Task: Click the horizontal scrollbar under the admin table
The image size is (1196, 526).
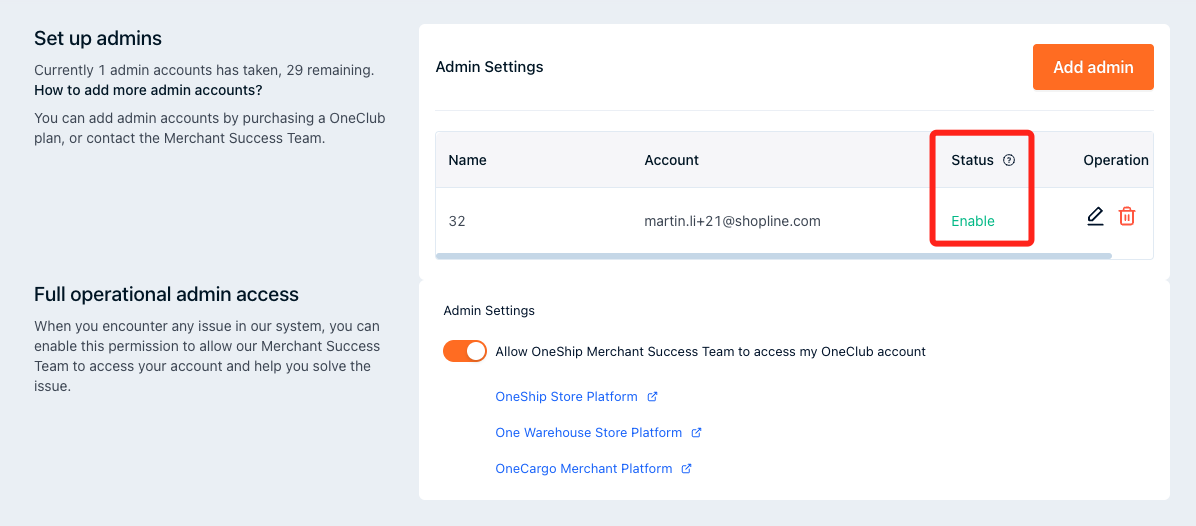Action: 773,256
